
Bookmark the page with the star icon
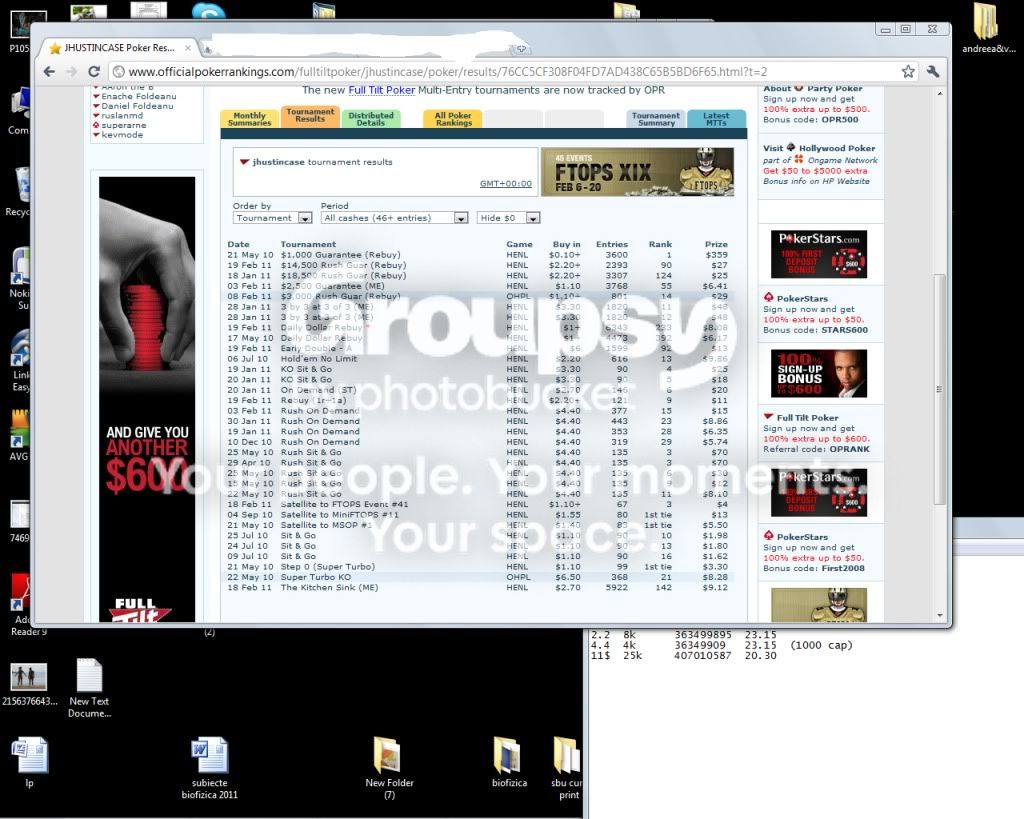pos(908,72)
